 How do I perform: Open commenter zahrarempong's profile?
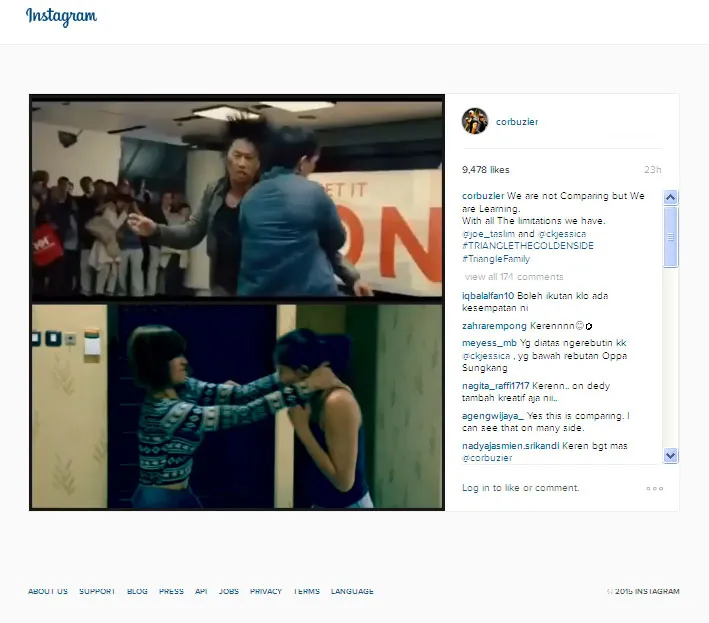[494, 326]
